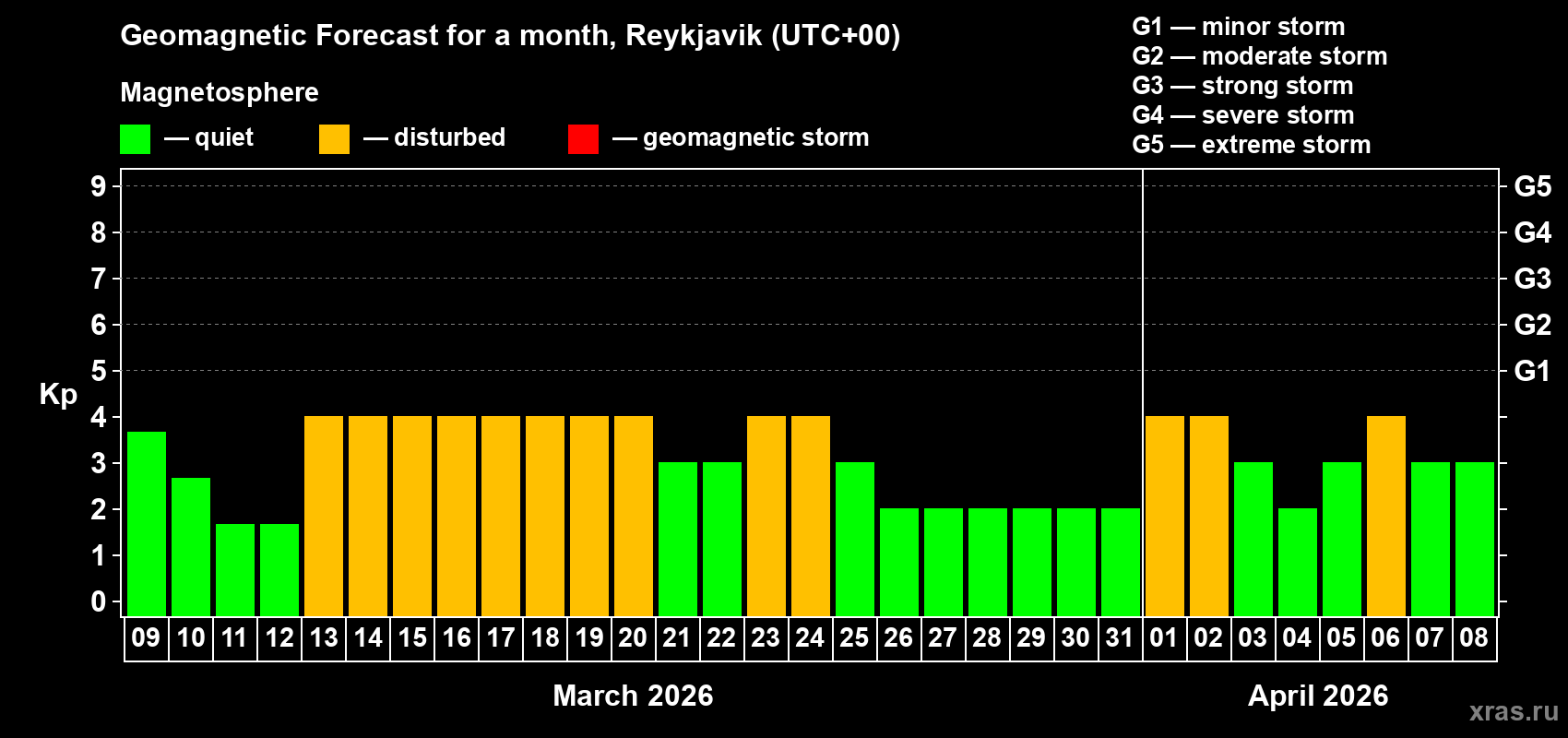Click the red geomagnetic storm legend swatch
The image size is (1568, 738).
[583, 139]
